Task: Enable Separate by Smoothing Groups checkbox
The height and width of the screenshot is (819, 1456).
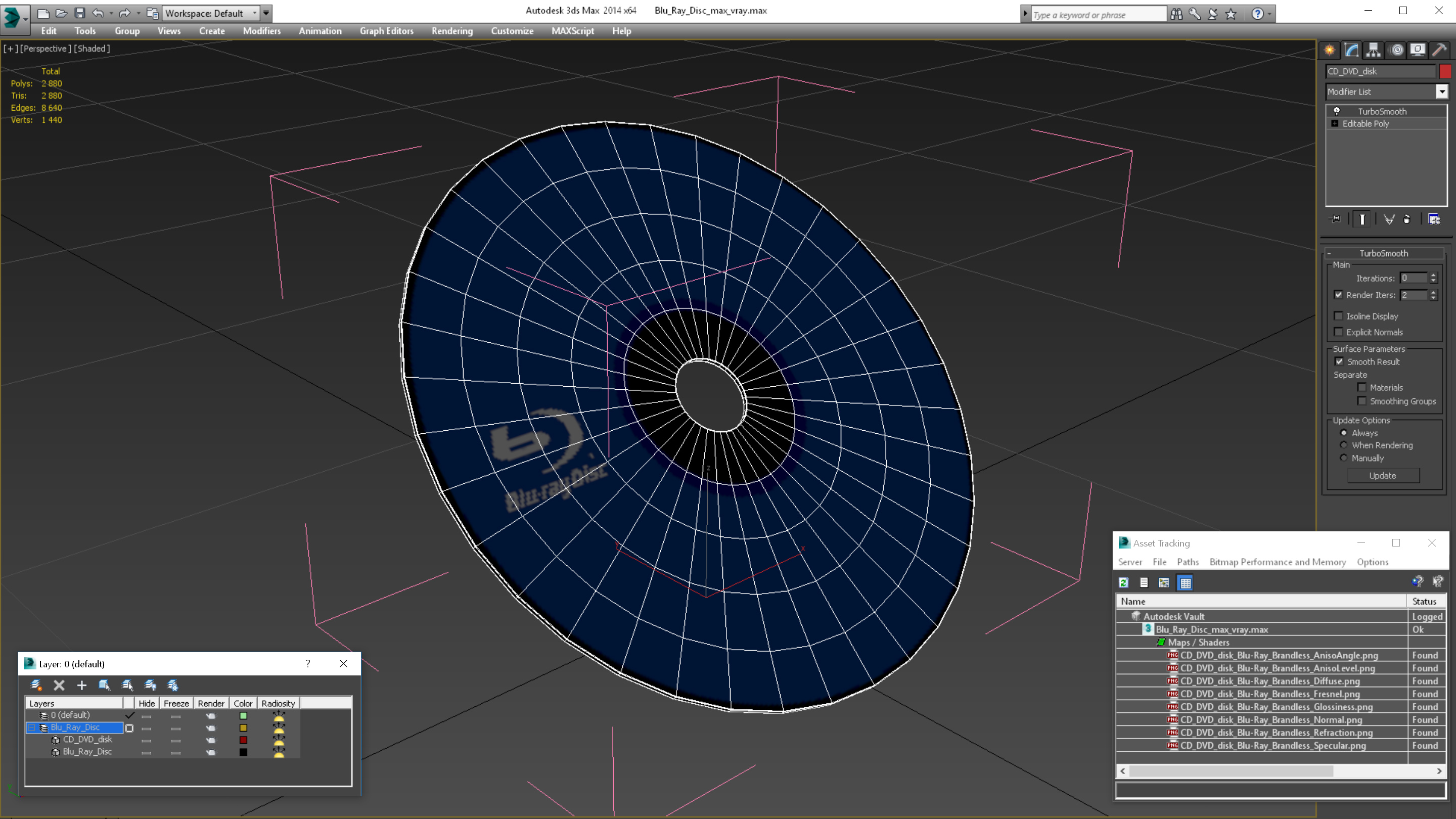Action: tap(1361, 401)
